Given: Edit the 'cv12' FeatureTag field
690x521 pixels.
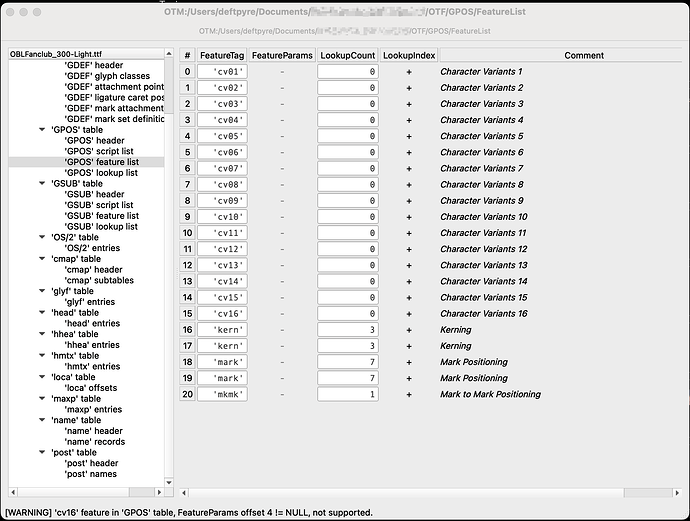Looking at the screenshot, I should coord(222,249).
